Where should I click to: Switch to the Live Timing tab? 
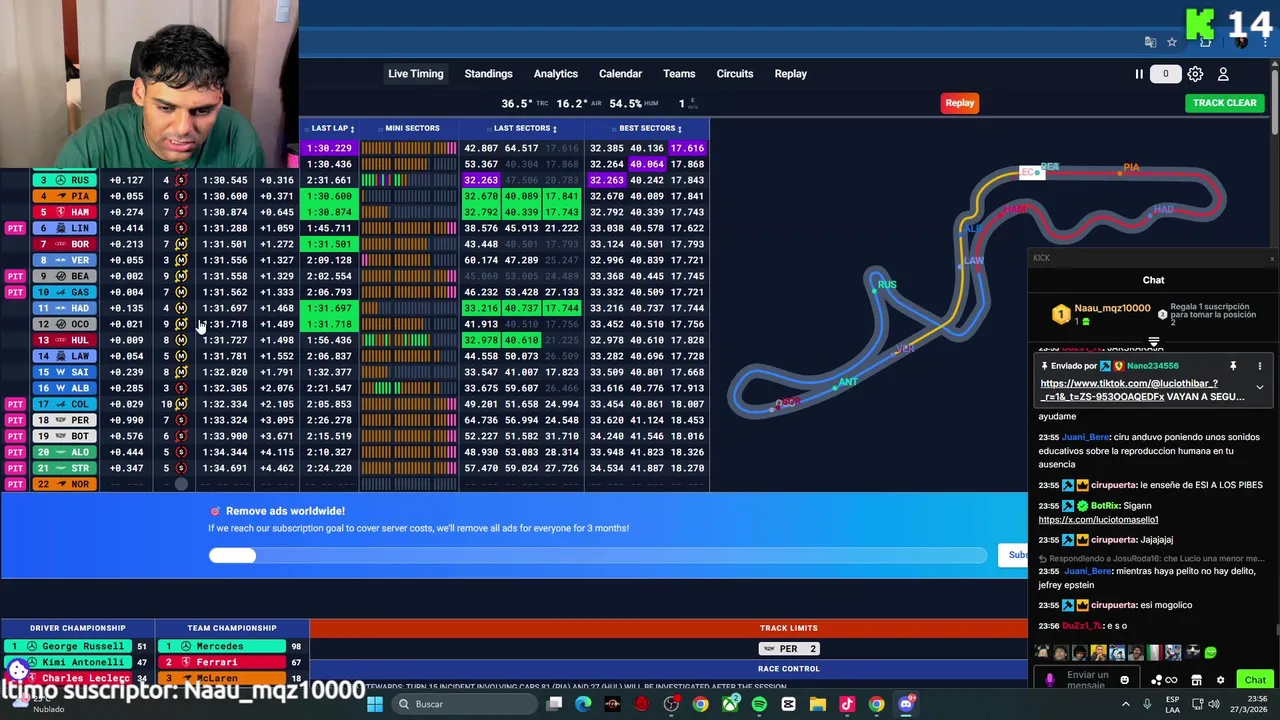[x=415, y=74]
